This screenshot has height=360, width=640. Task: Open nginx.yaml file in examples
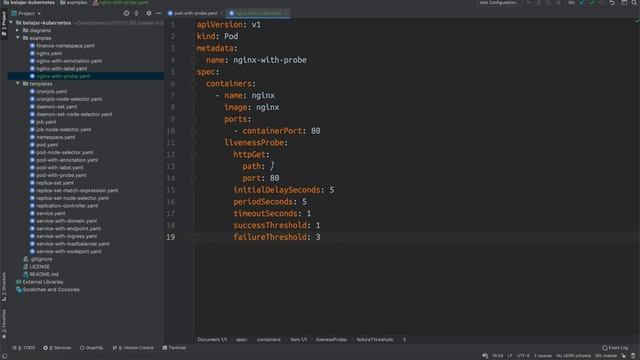click(49, 53)
